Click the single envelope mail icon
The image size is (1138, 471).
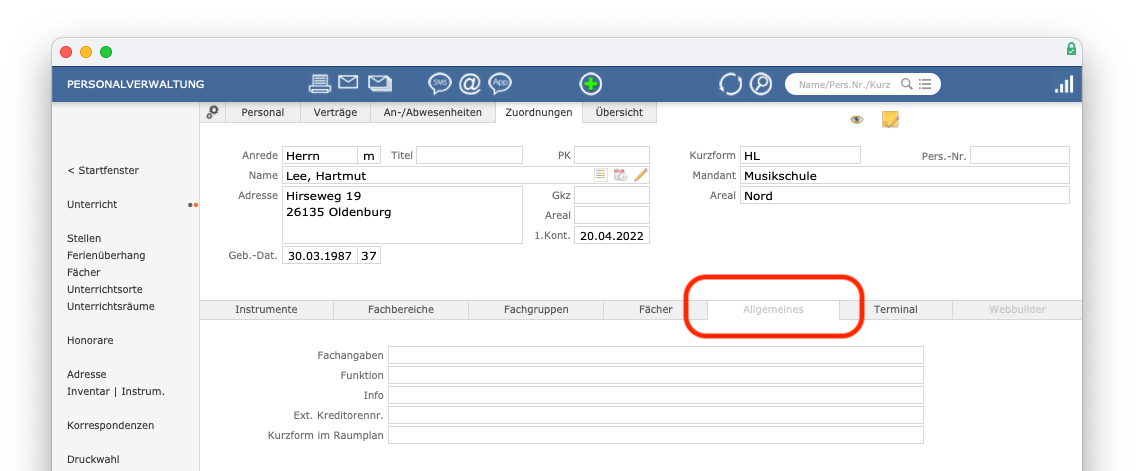pos(348,83)
